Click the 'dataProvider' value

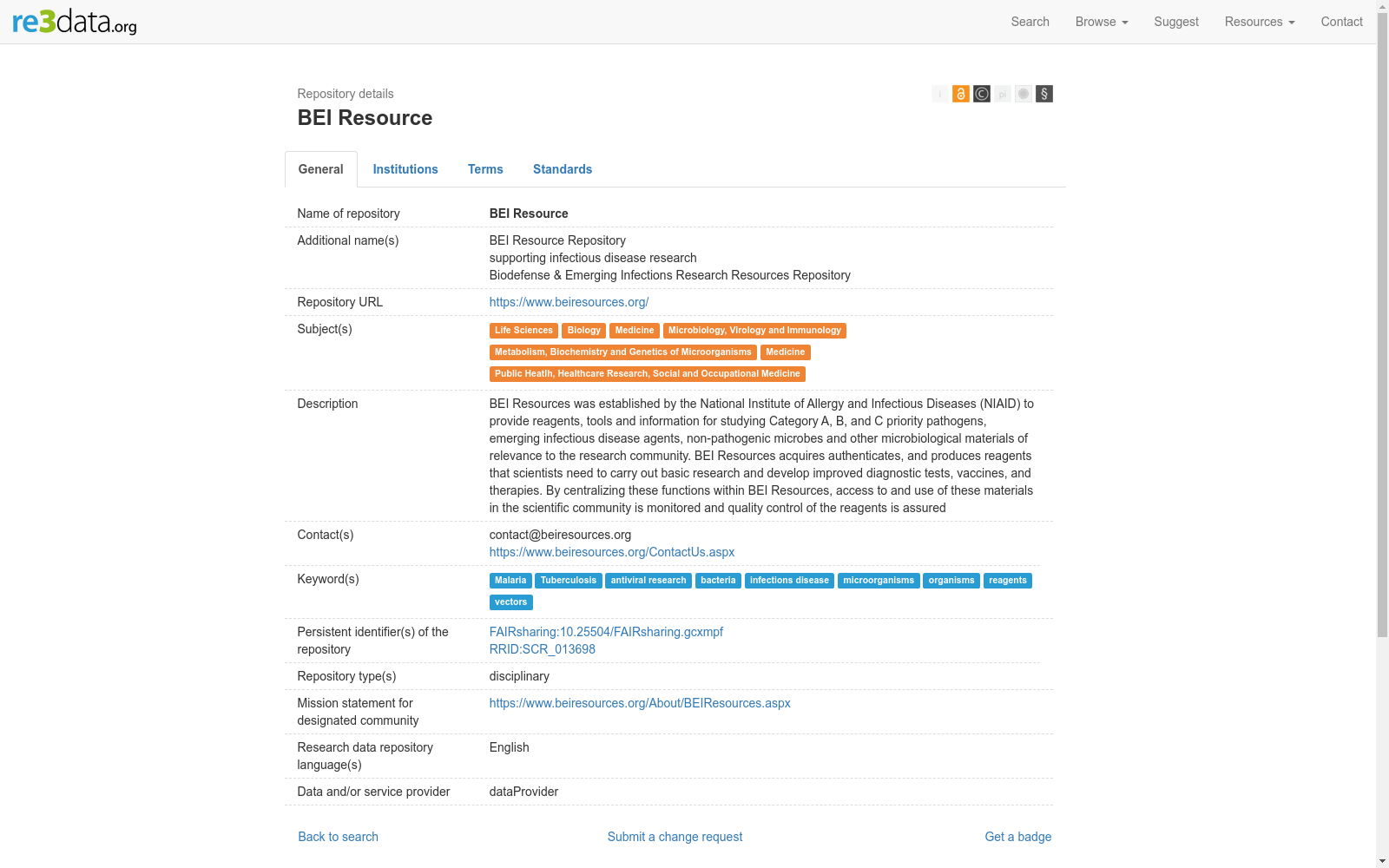coord(523,792)
